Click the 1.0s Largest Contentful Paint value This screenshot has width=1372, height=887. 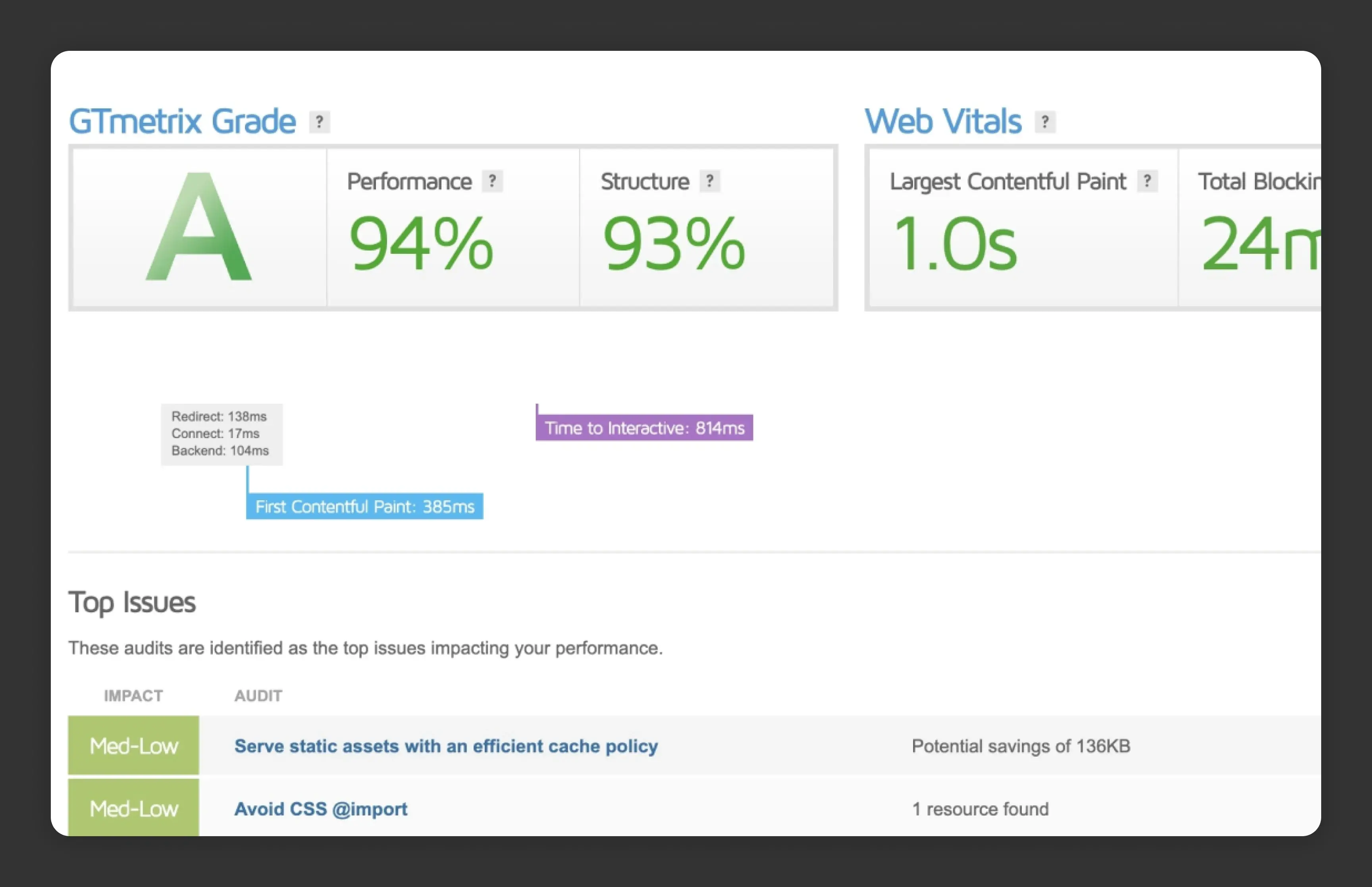955,243
